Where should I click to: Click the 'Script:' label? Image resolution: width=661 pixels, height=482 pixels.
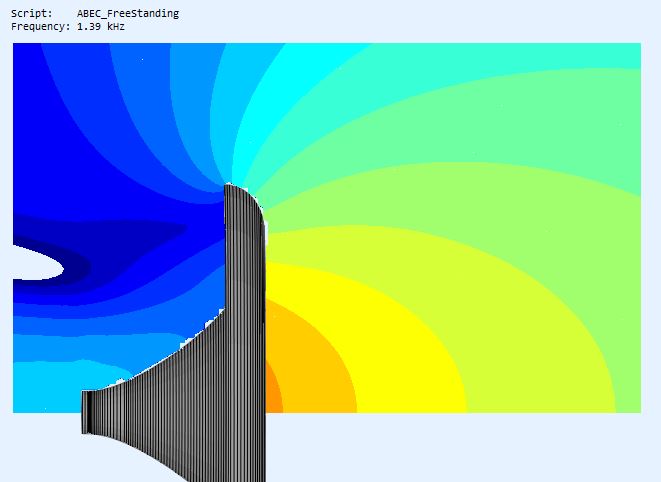[x=32, y=13]
